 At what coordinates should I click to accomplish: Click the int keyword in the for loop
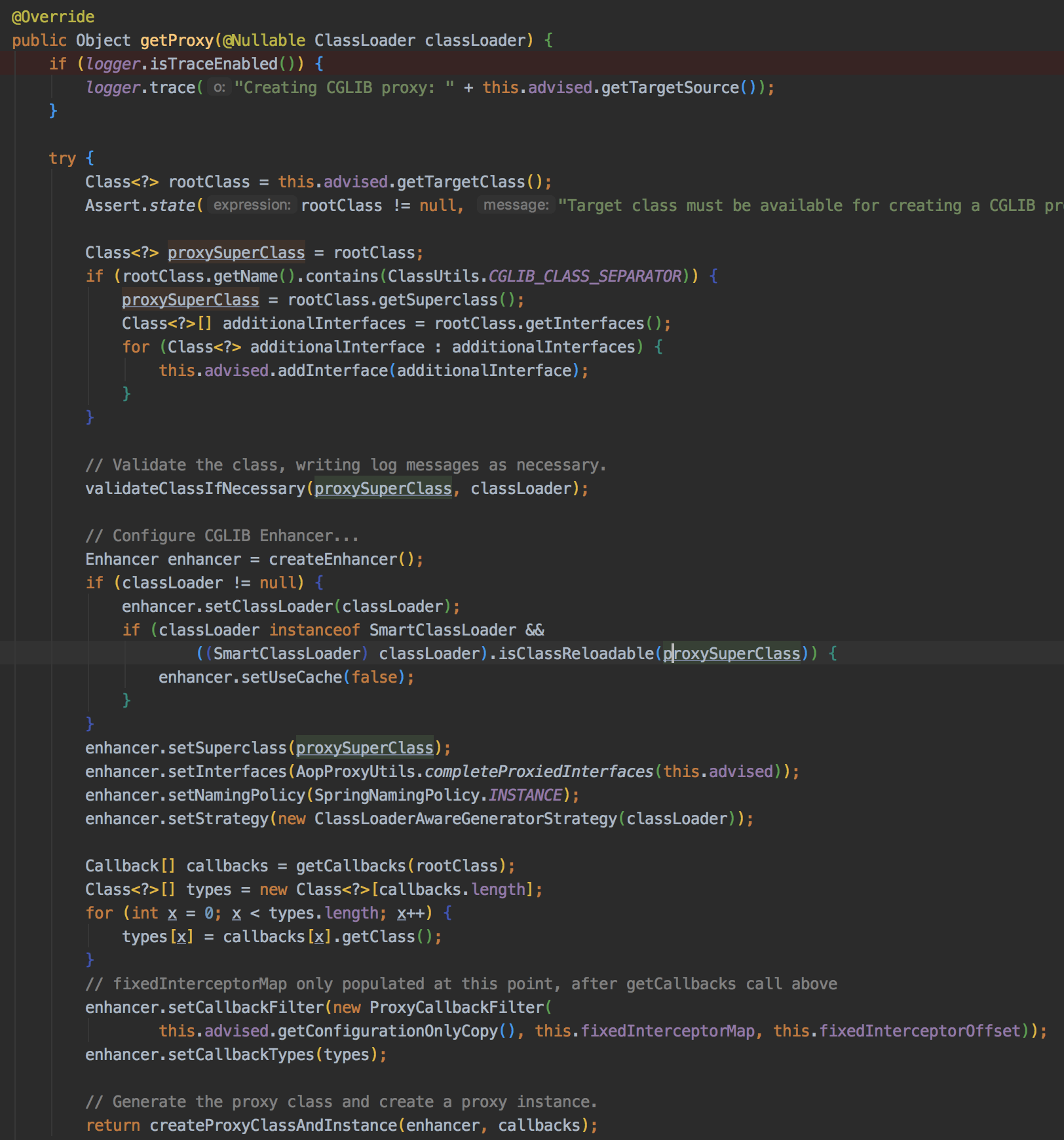145,913
